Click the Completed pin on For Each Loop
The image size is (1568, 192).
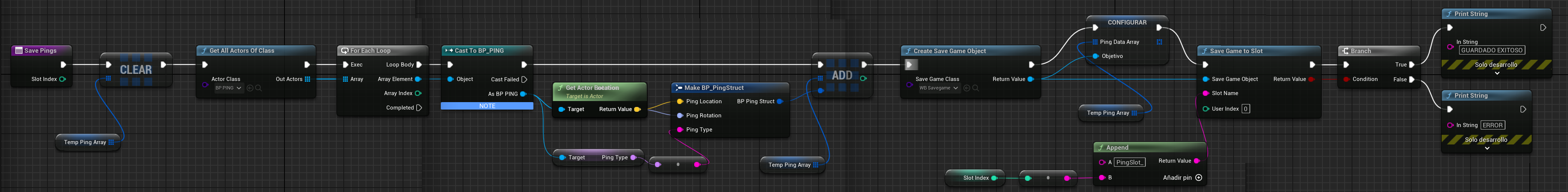pyautogui.click(x=419, y=108)
